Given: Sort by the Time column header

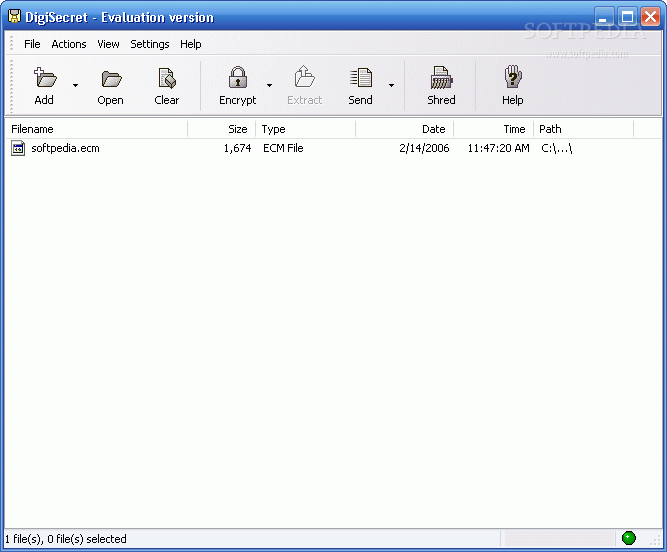Looking at the screenshot, I should coord(493,129).
